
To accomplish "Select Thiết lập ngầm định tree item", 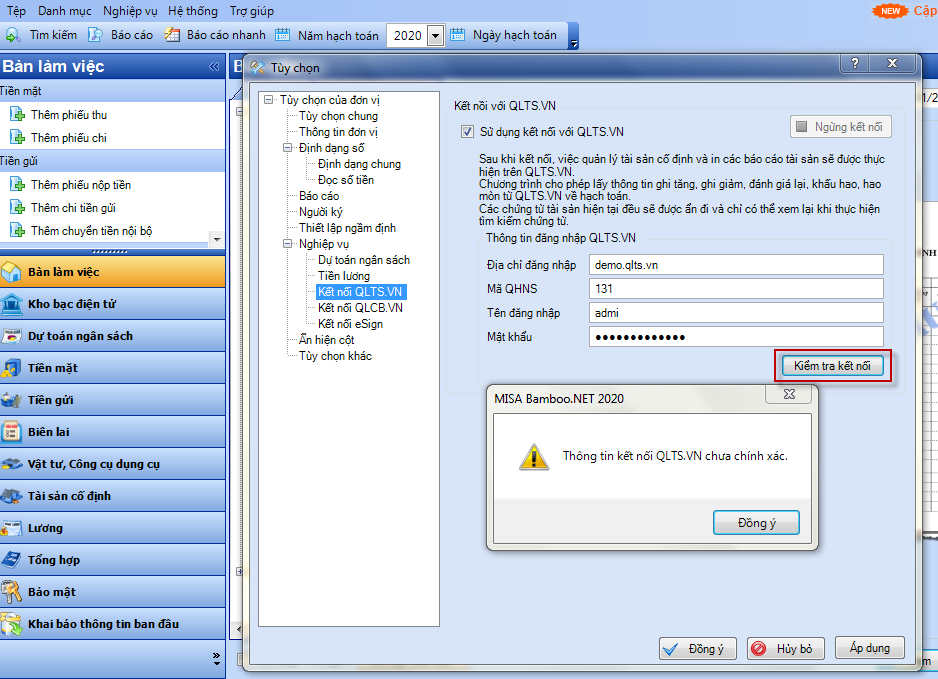I will 348,228.
